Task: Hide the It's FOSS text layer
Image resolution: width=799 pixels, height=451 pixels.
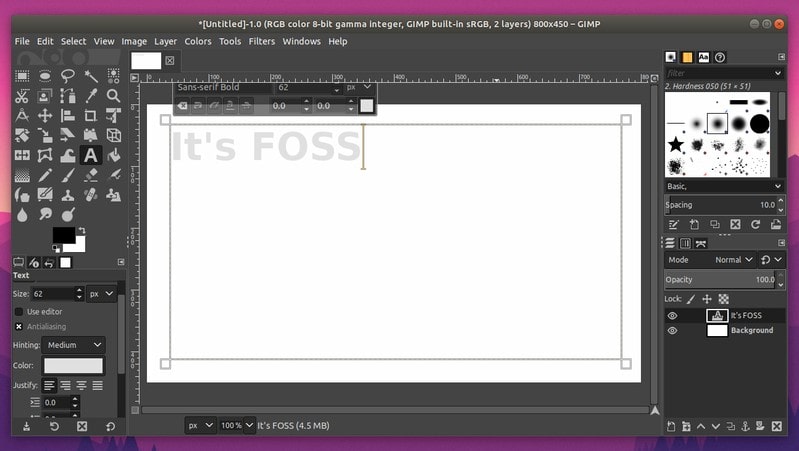Action: tap(673, 315)
